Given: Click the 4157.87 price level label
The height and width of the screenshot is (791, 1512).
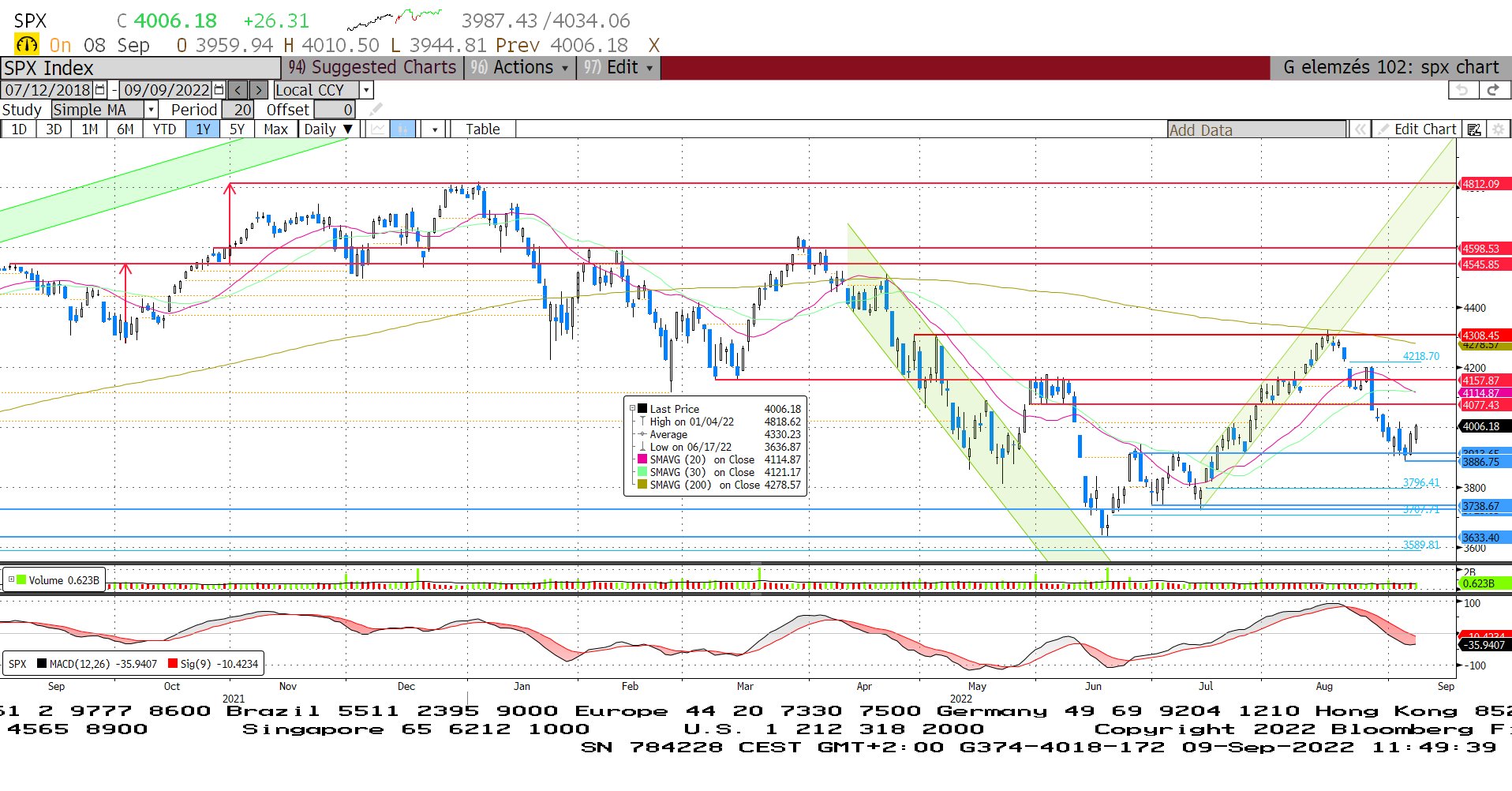Looking at the screenshot, I should (1484, 381).
